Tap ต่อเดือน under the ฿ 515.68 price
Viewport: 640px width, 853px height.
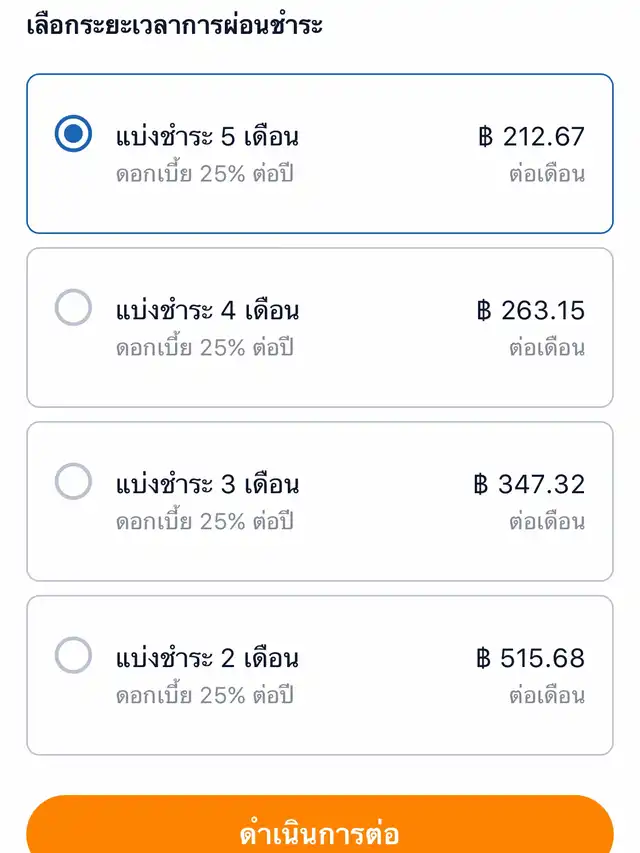click(547, 696)
